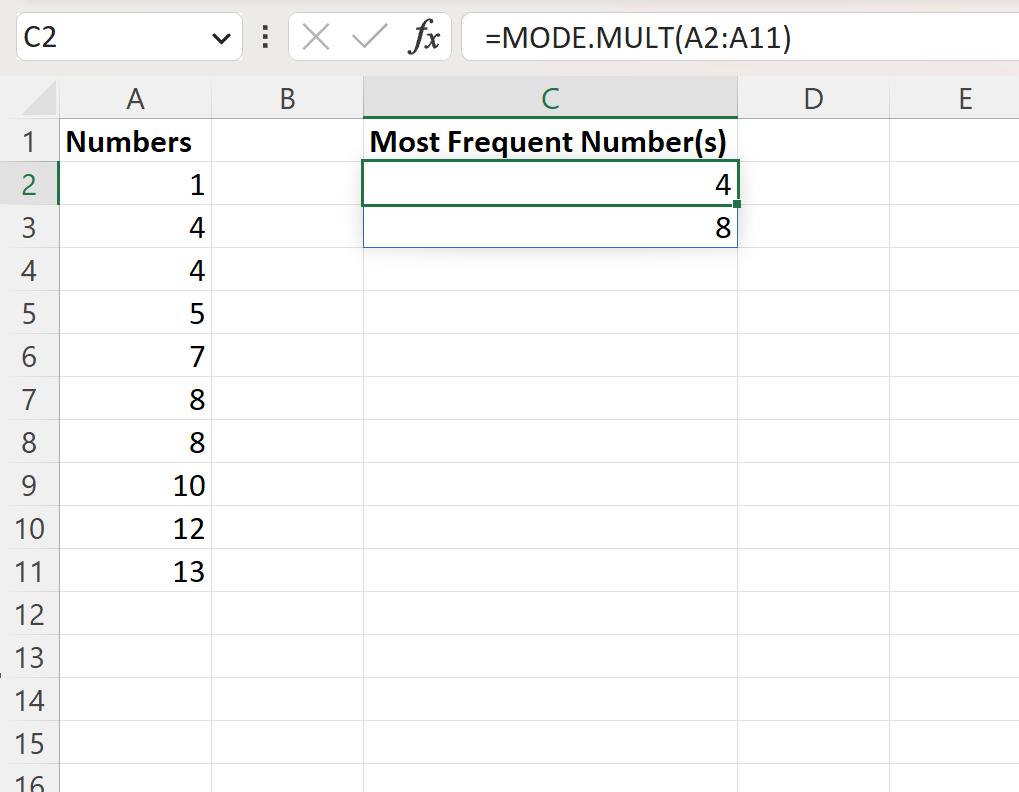Viewport: 1019px width, 792px height.
Task: Select column A header
Action: tap(135, 99)
